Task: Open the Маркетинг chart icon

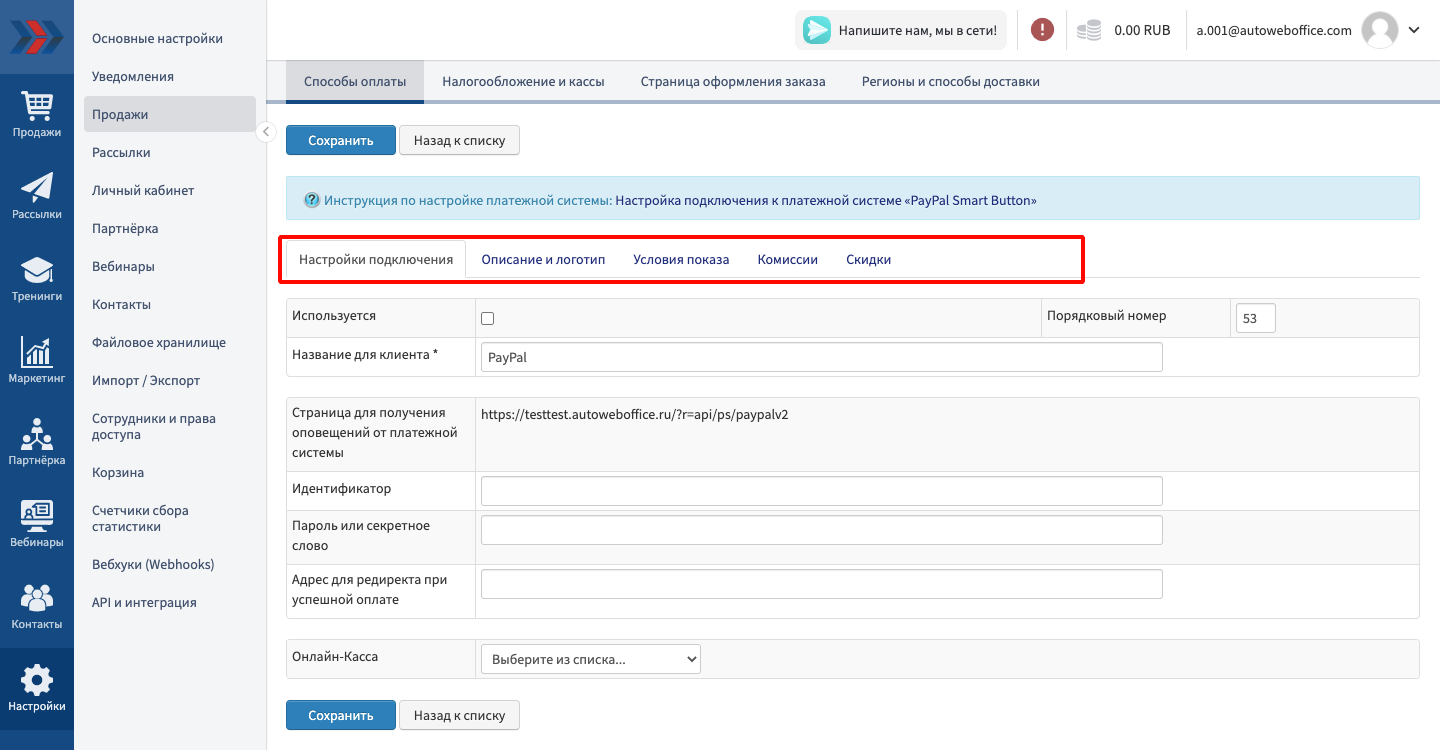Action: pyautogui.click(x=37, y=352)
